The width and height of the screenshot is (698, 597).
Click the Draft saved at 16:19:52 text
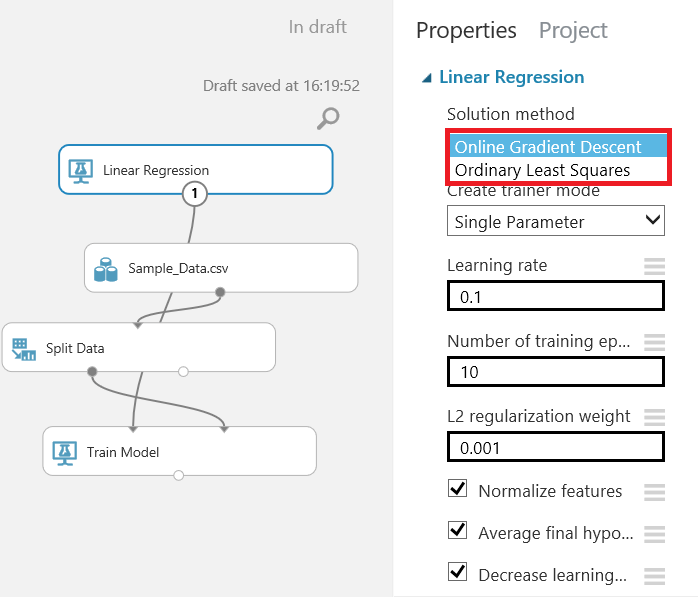(281, 85)
